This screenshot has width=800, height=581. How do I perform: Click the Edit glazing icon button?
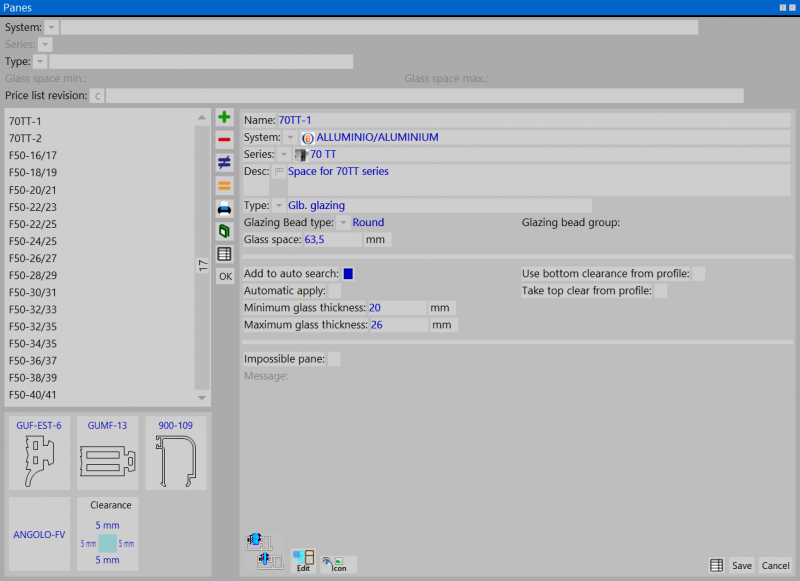coord(303,561)
